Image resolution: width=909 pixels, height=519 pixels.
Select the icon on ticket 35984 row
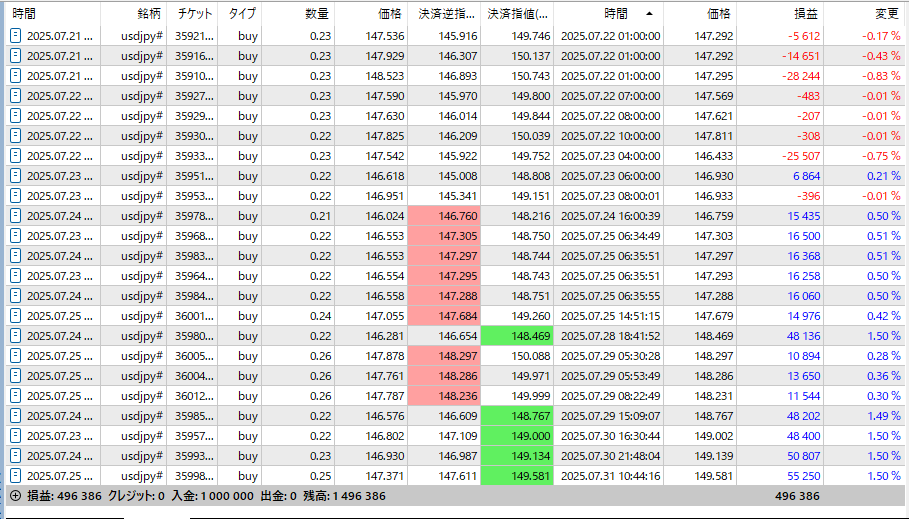coord(16,296)
